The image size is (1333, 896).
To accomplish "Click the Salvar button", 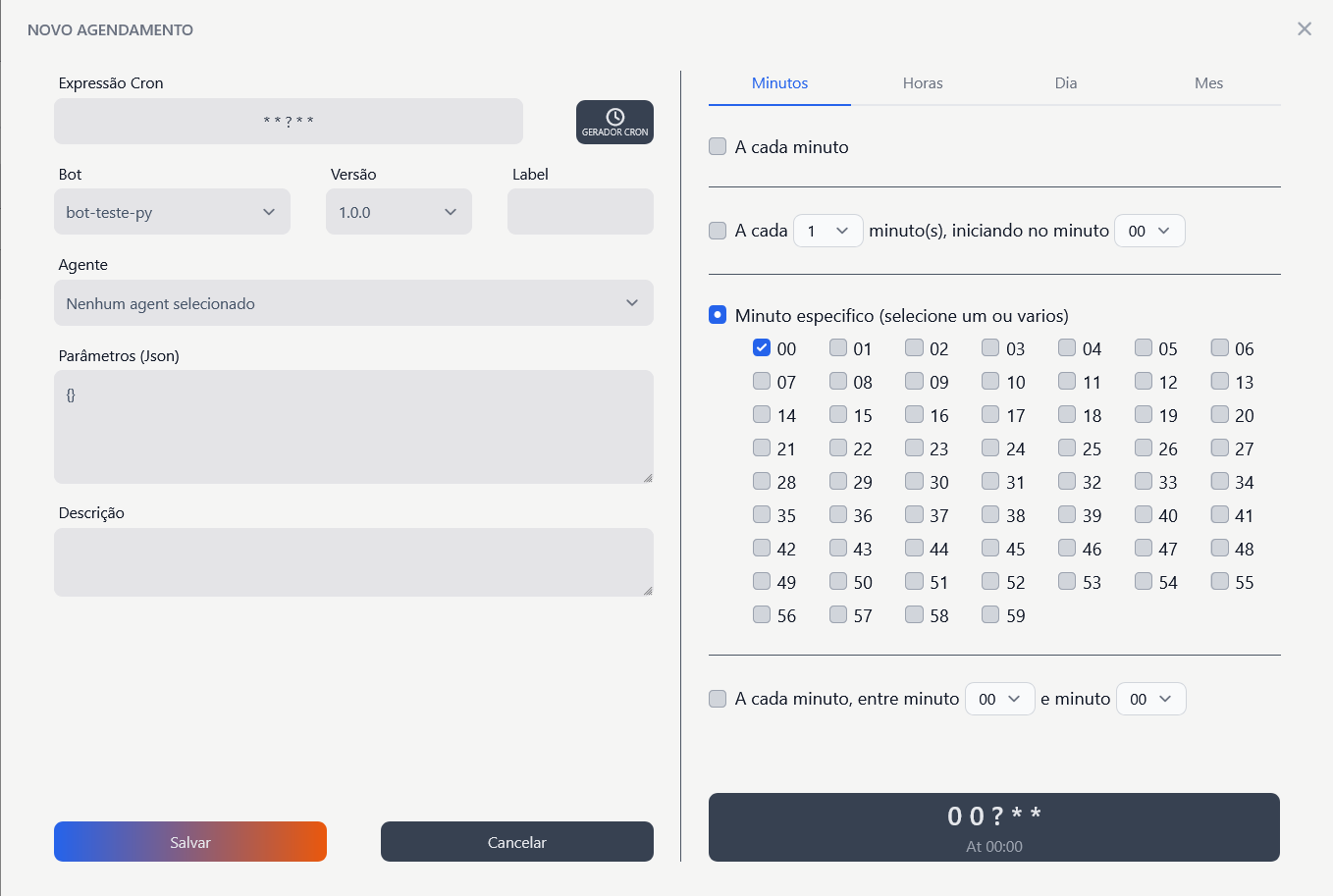I will point(190,841).
